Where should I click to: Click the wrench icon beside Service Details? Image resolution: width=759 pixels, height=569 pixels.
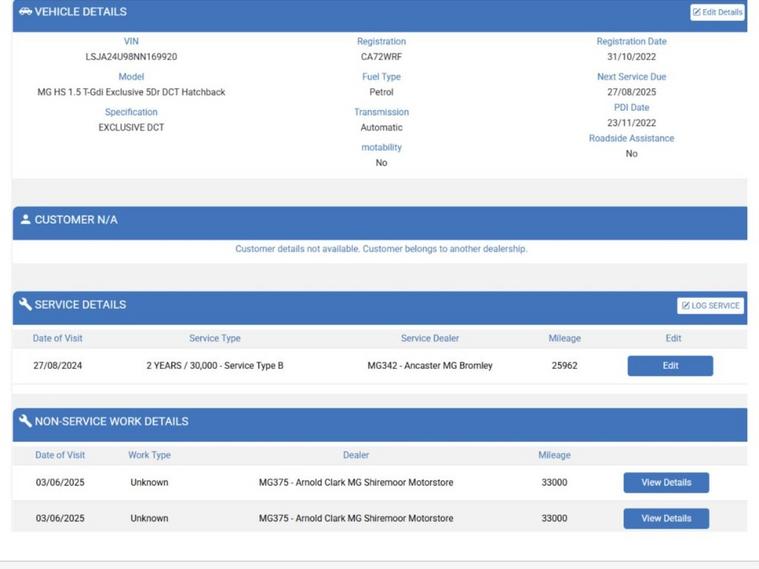tap(25, 305)
